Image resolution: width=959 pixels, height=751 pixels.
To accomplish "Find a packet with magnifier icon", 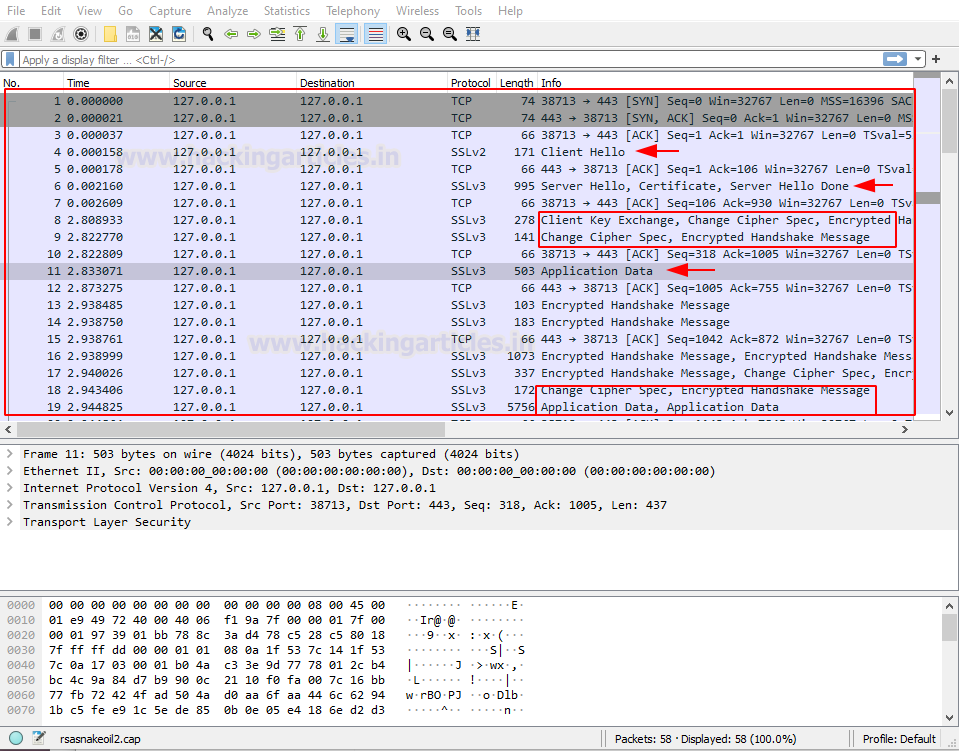I will (x=208, y=34).
